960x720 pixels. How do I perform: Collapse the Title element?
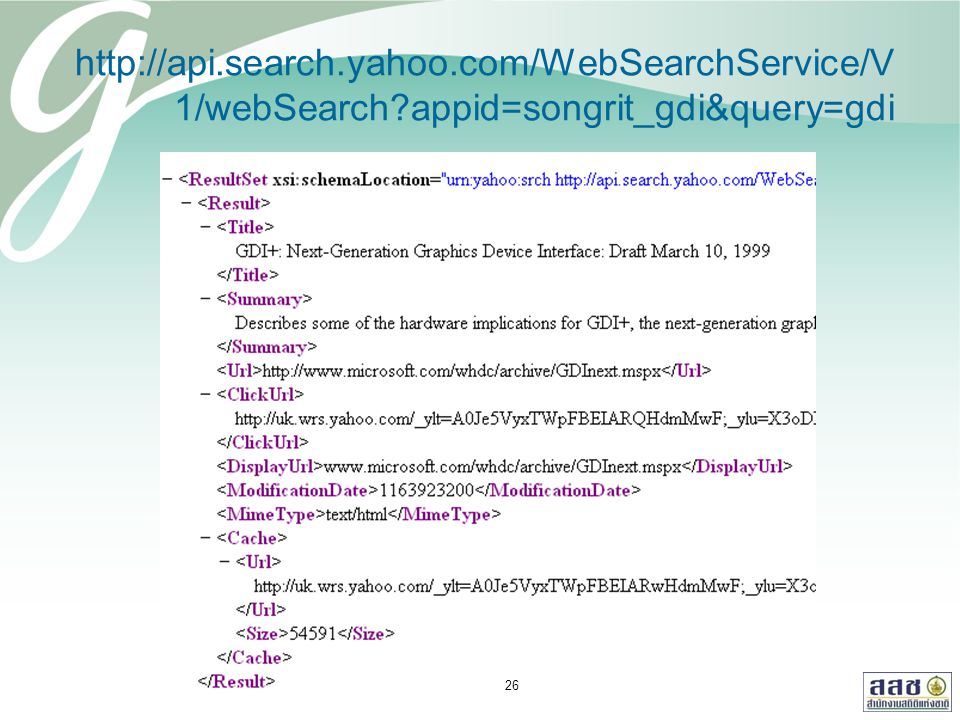[205, 227]
